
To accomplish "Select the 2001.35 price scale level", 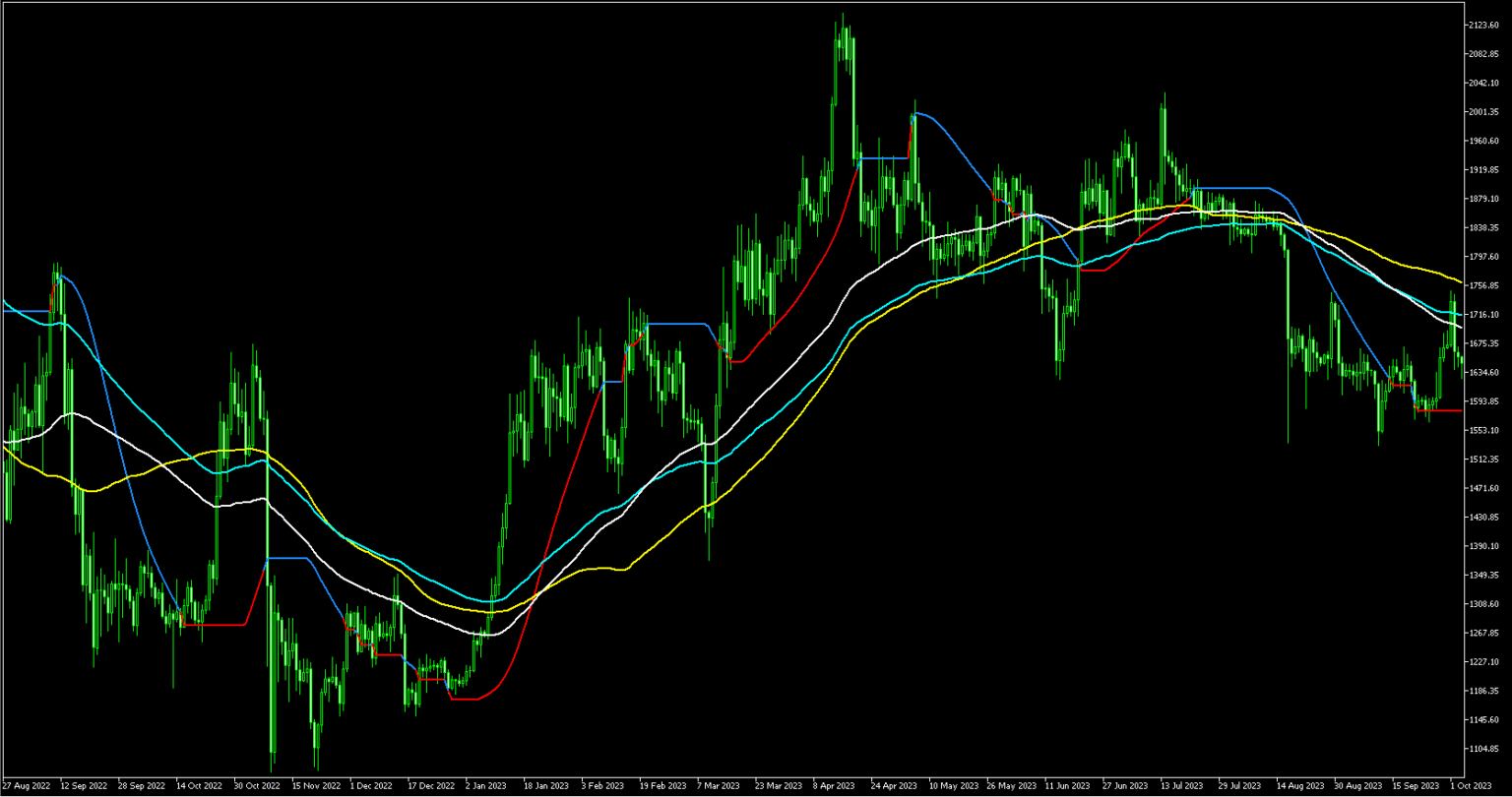I will pyautogui.click(x=1481, y=111).
